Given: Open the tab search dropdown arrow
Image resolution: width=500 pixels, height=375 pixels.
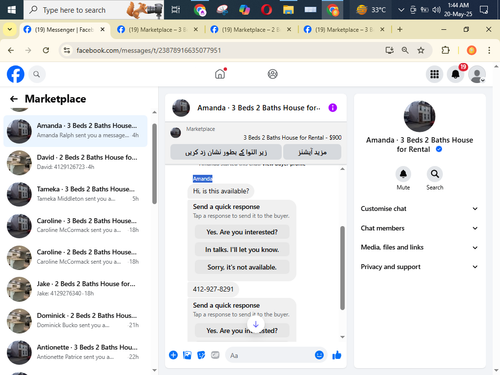Looking at the screenshot, I should (10, 30).
